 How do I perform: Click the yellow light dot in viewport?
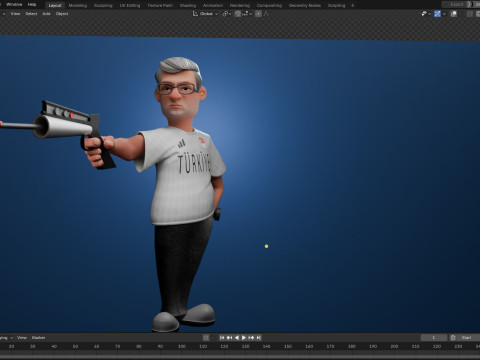click(x=266, y=246)
